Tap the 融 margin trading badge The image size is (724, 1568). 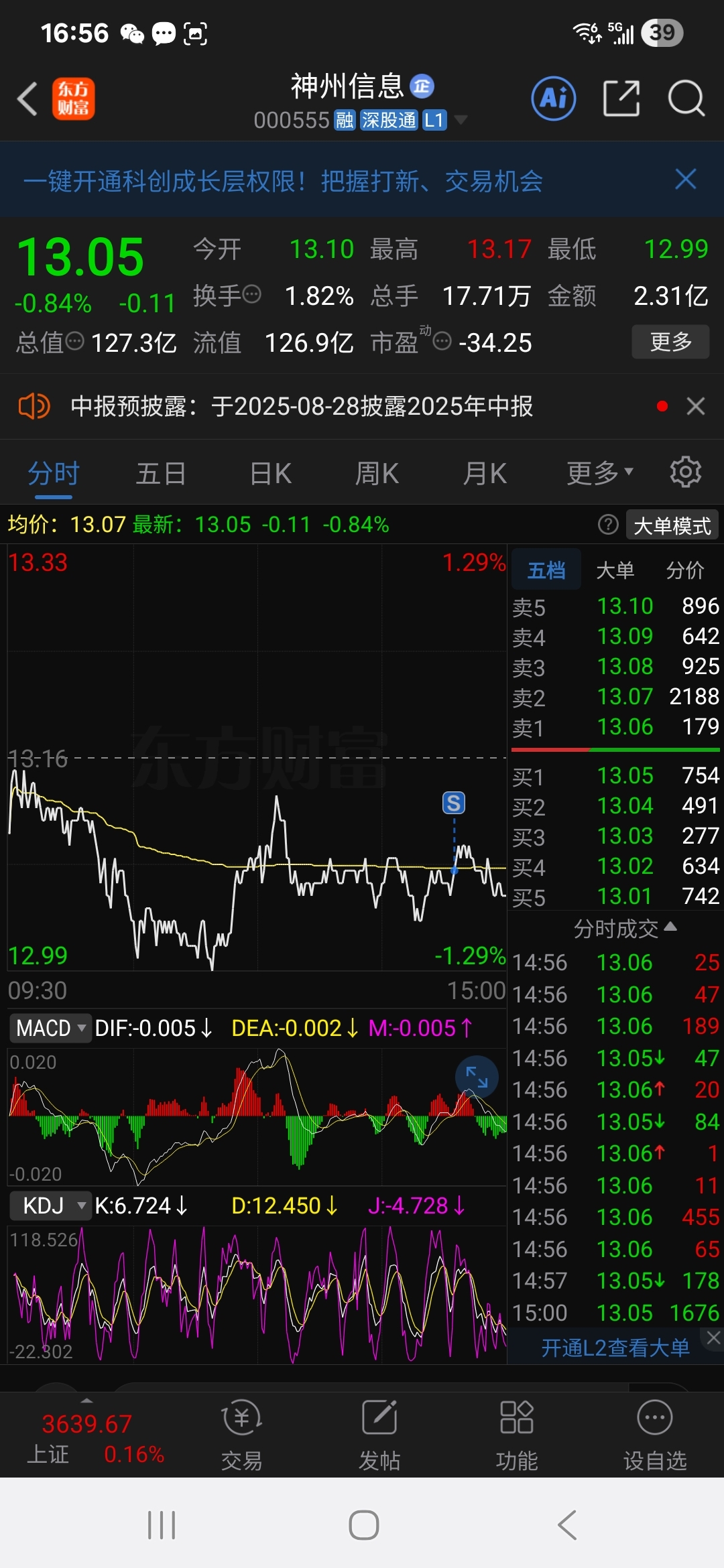345,121
